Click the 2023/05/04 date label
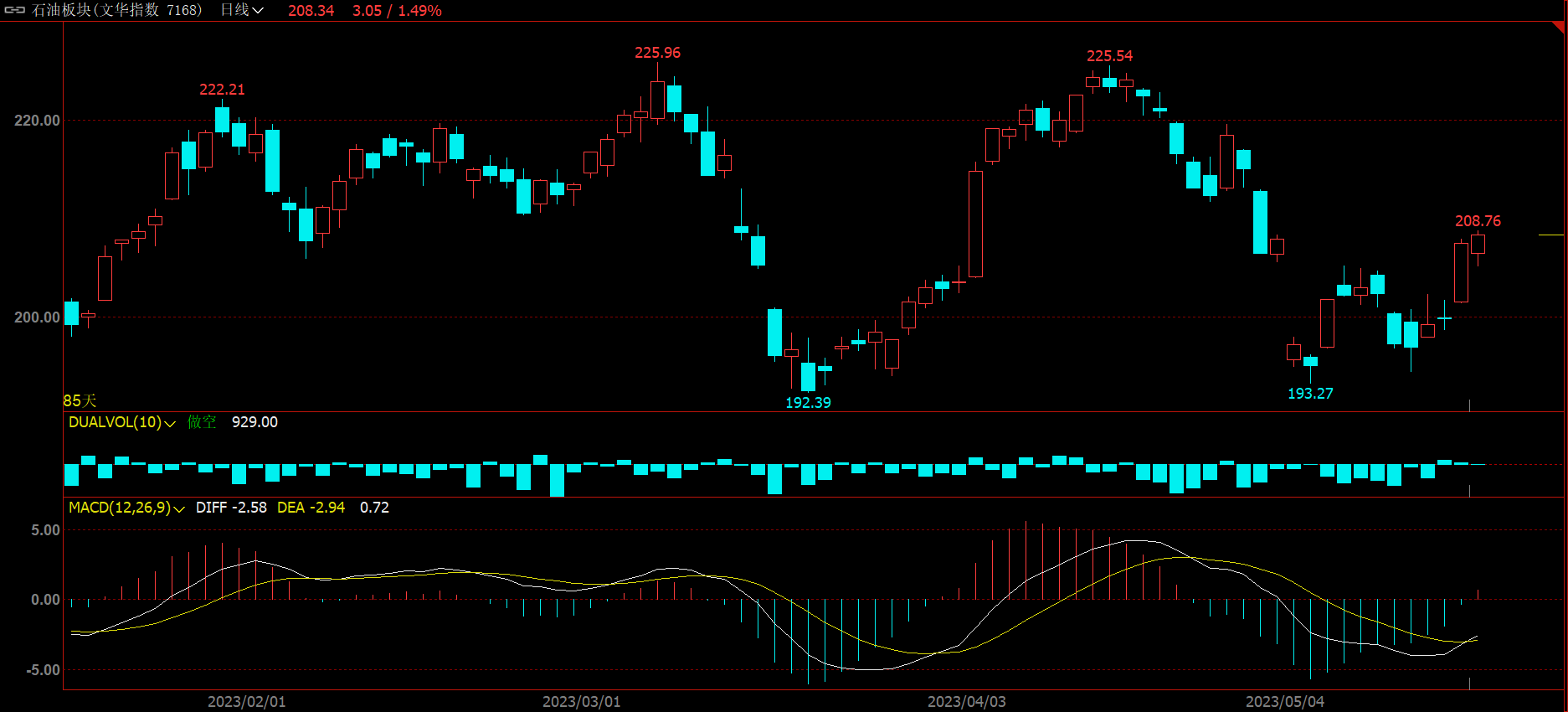The width and height of the screenshot is (1568, 712). coord(1284,702)
